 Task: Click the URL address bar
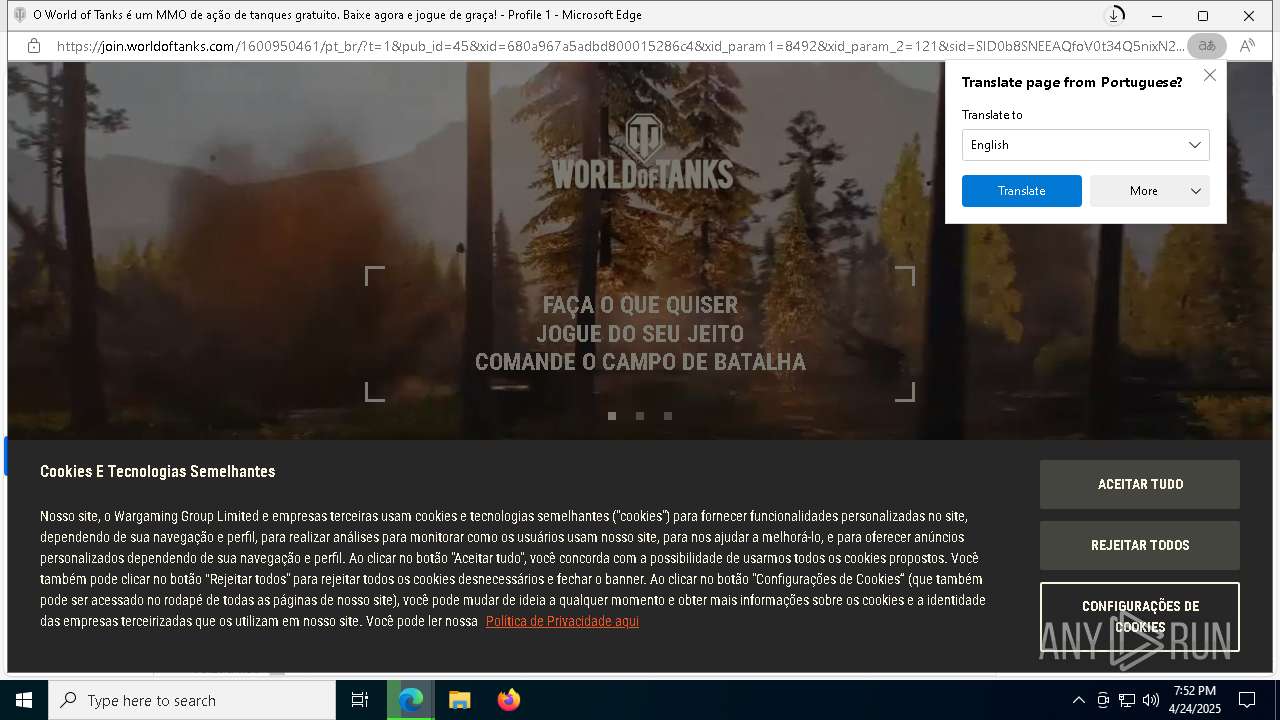click(x=620, y=46)
